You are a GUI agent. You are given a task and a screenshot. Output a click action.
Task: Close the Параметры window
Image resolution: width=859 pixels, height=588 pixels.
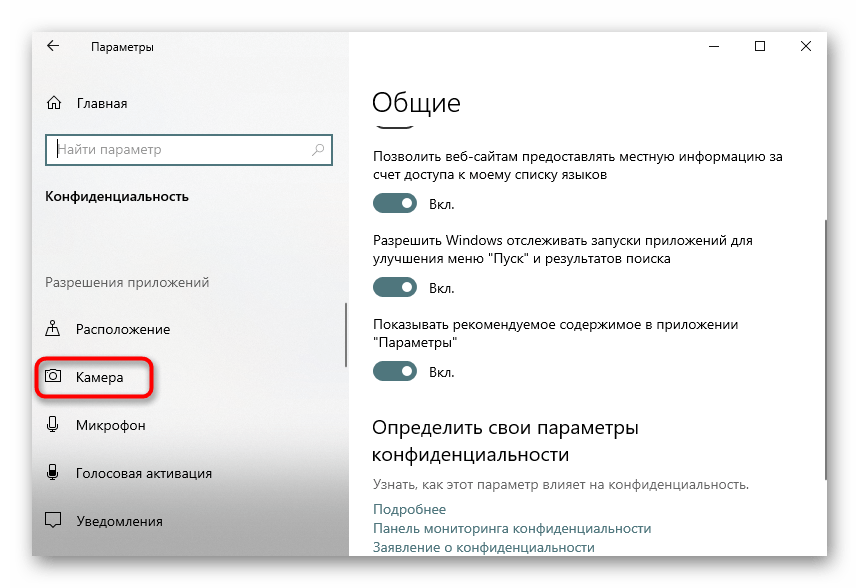805,47
